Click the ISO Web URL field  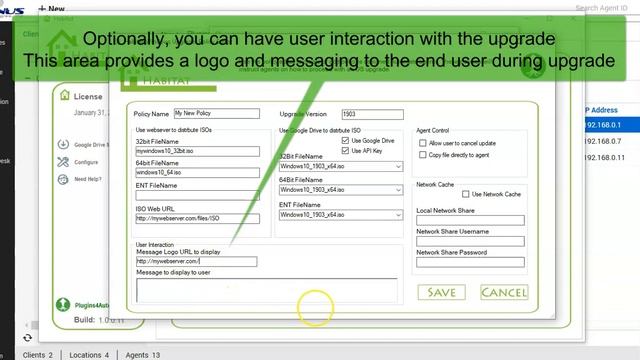click(x=198, y=219)
